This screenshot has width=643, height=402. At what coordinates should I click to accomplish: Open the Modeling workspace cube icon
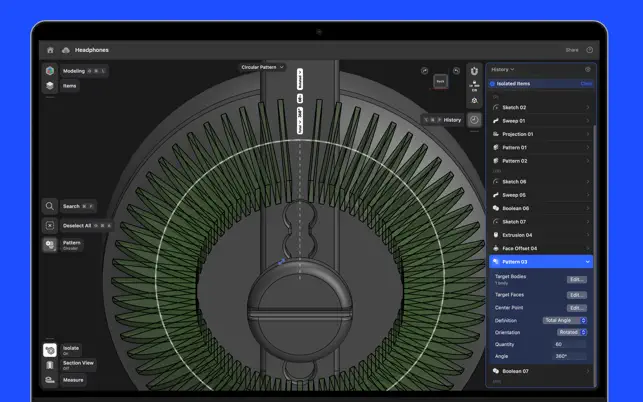click(x=50, y=71)
